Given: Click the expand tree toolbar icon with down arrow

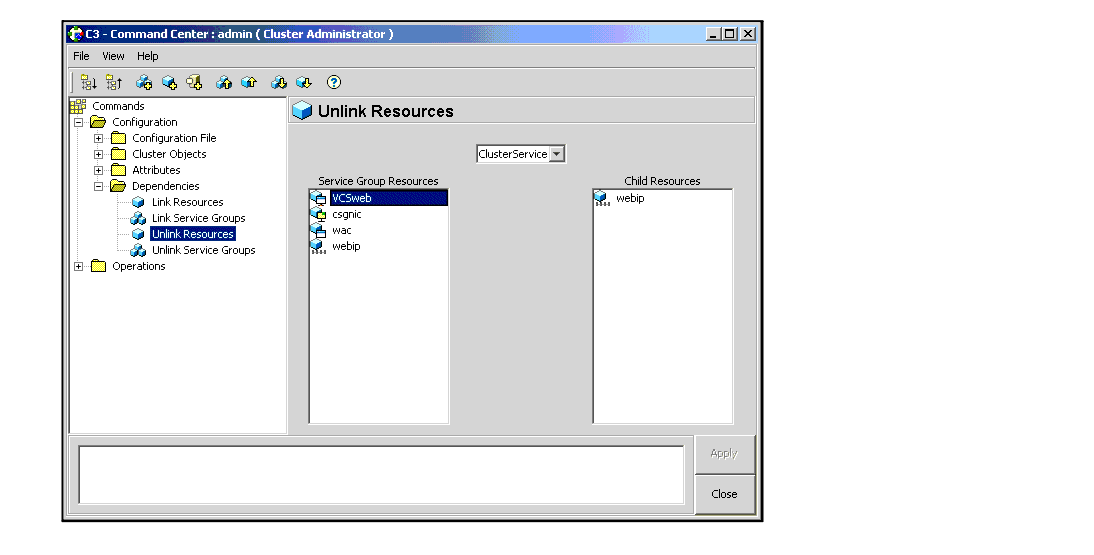Looking at the screenshot, I should pos(89,83).
